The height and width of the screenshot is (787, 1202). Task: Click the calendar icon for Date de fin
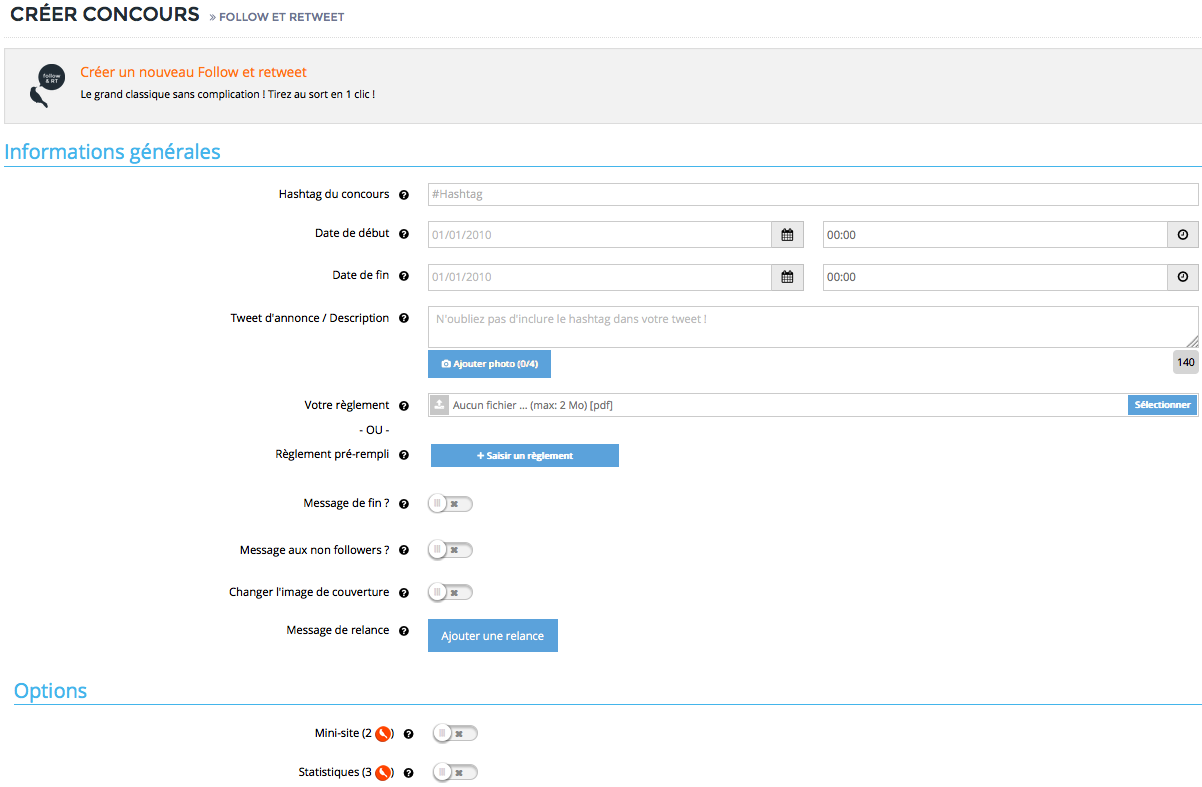pos(787,277)
